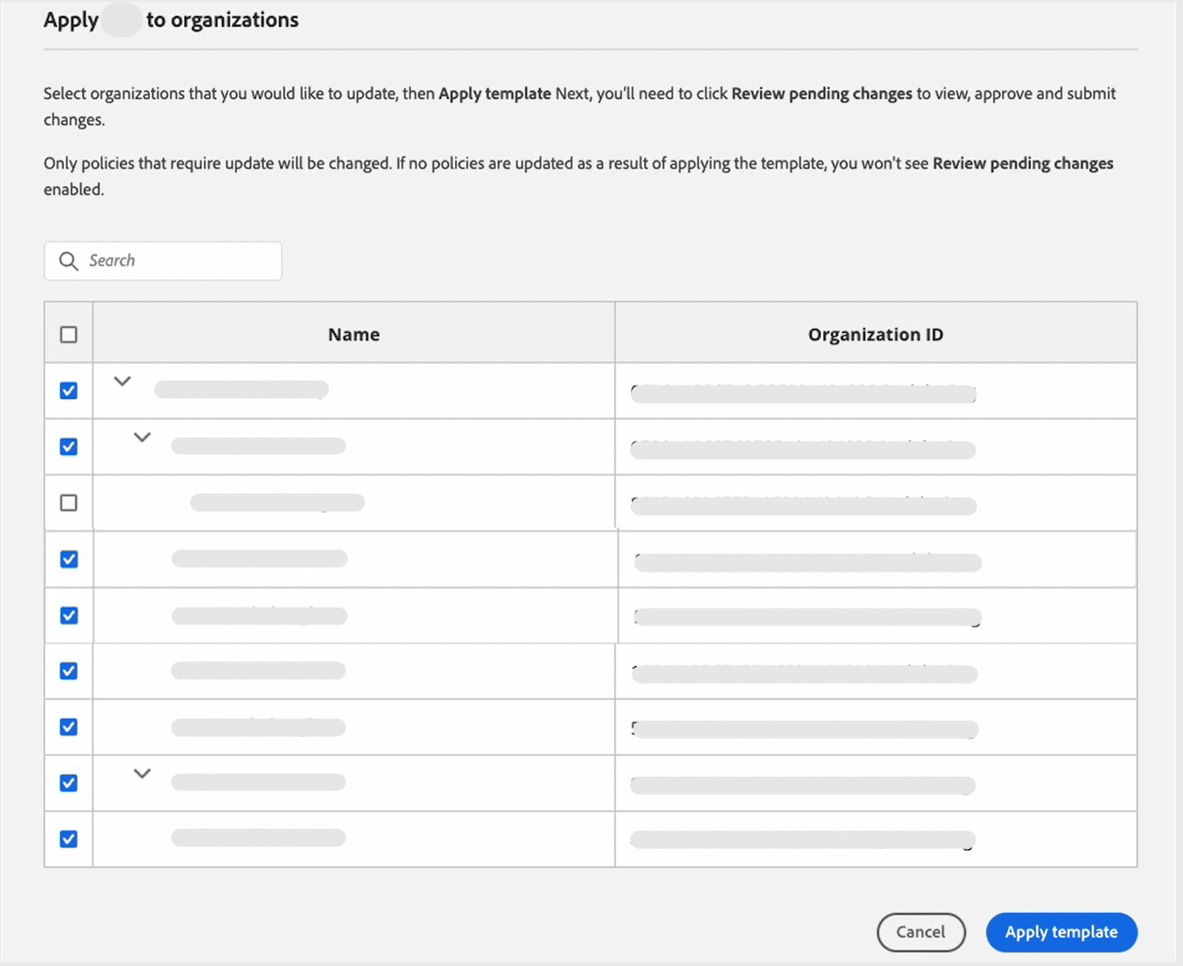Click the blue checked checkbox in first row
Screen dimensions: 1183x966
[67, 390]
